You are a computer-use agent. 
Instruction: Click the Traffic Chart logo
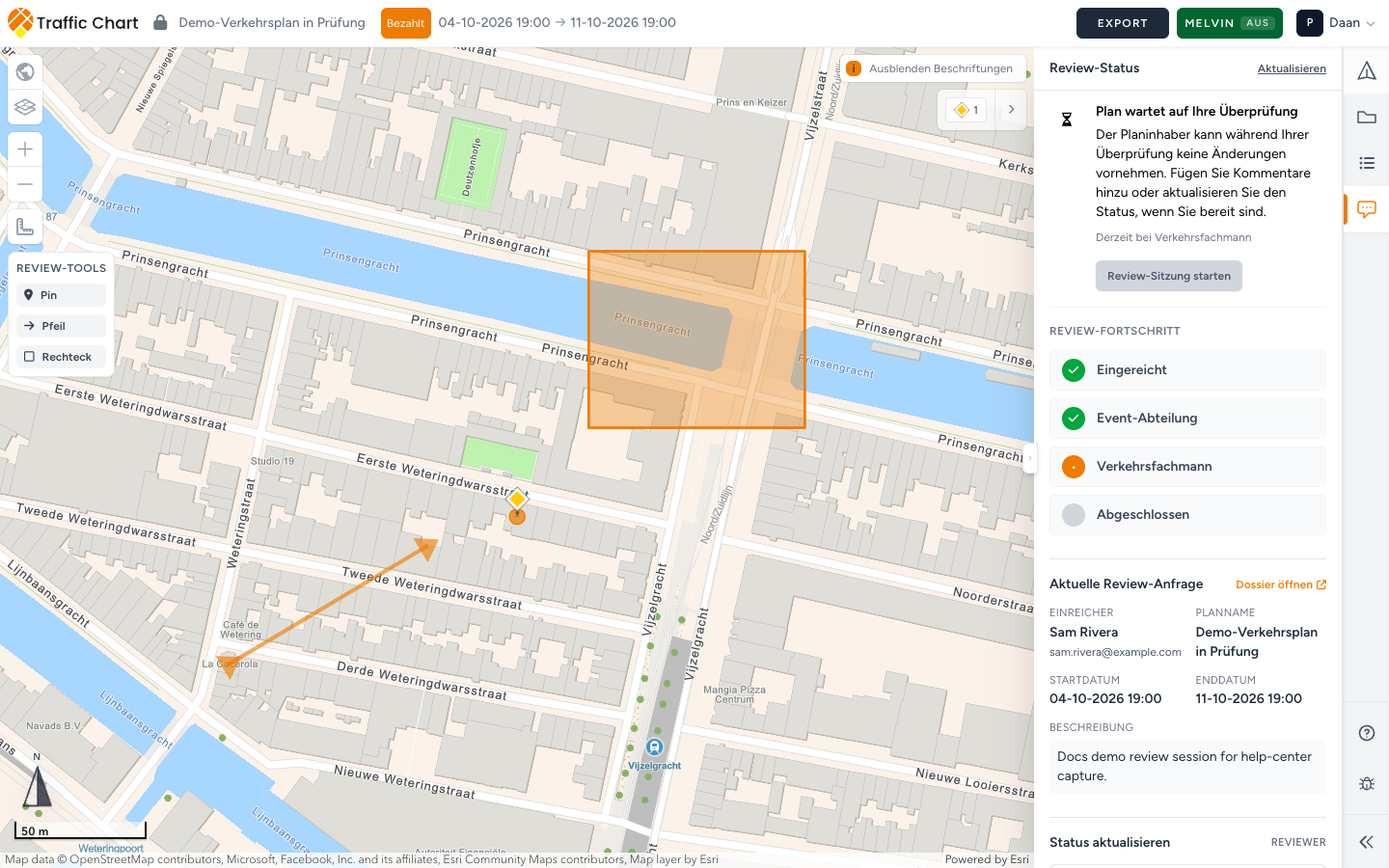point(73,22)
